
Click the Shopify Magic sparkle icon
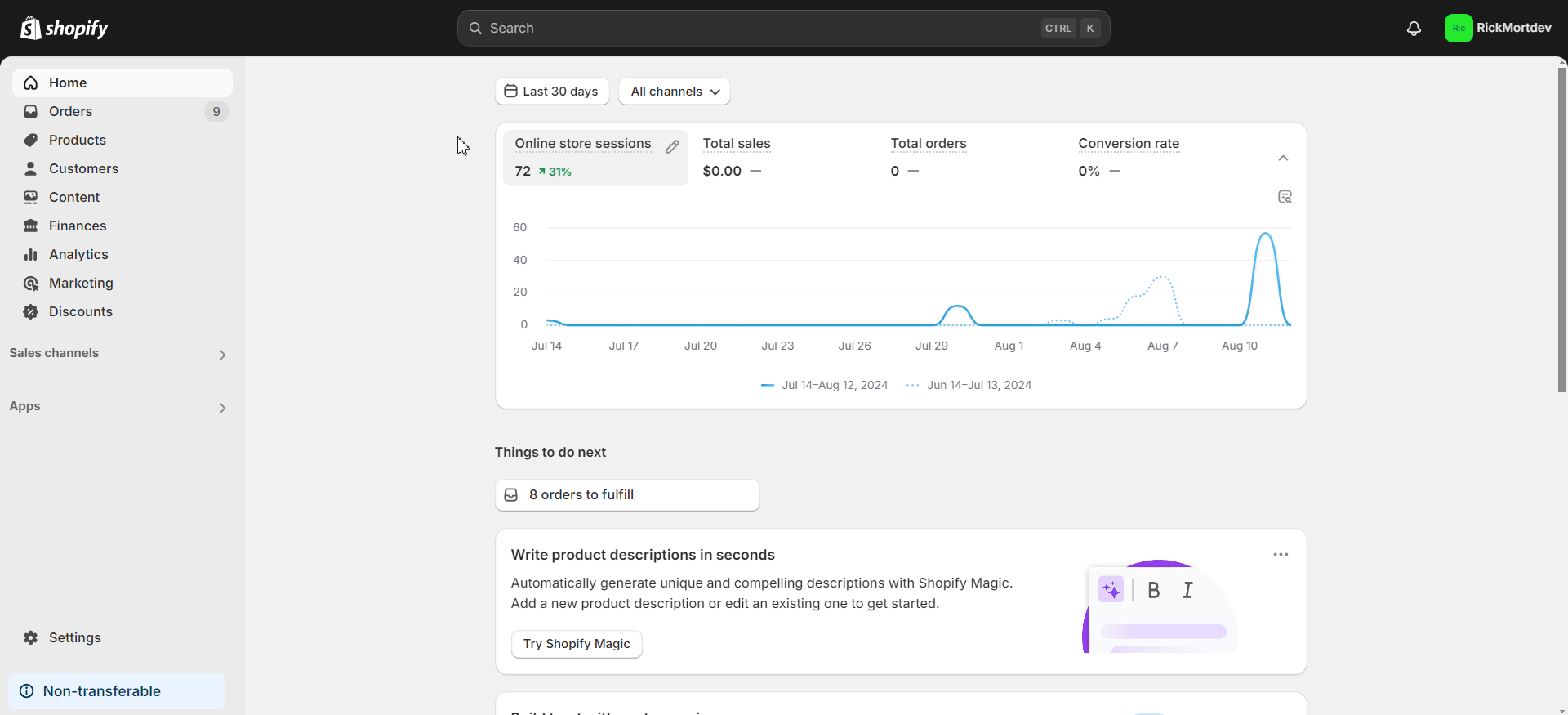point(1111,589)
